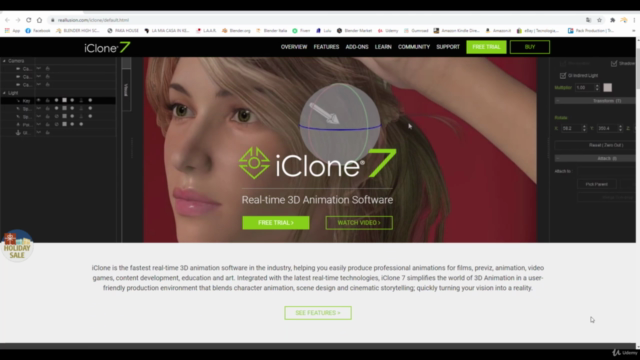Select the Key light row in the scene list
Viewport: 640px width, 360px height.
(x=58, y=100)
